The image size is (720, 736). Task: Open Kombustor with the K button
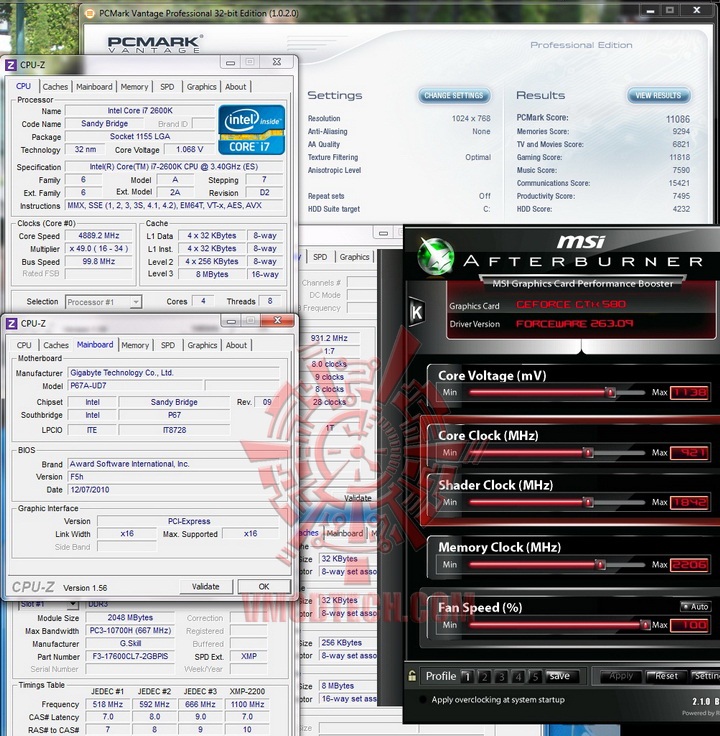416,312
